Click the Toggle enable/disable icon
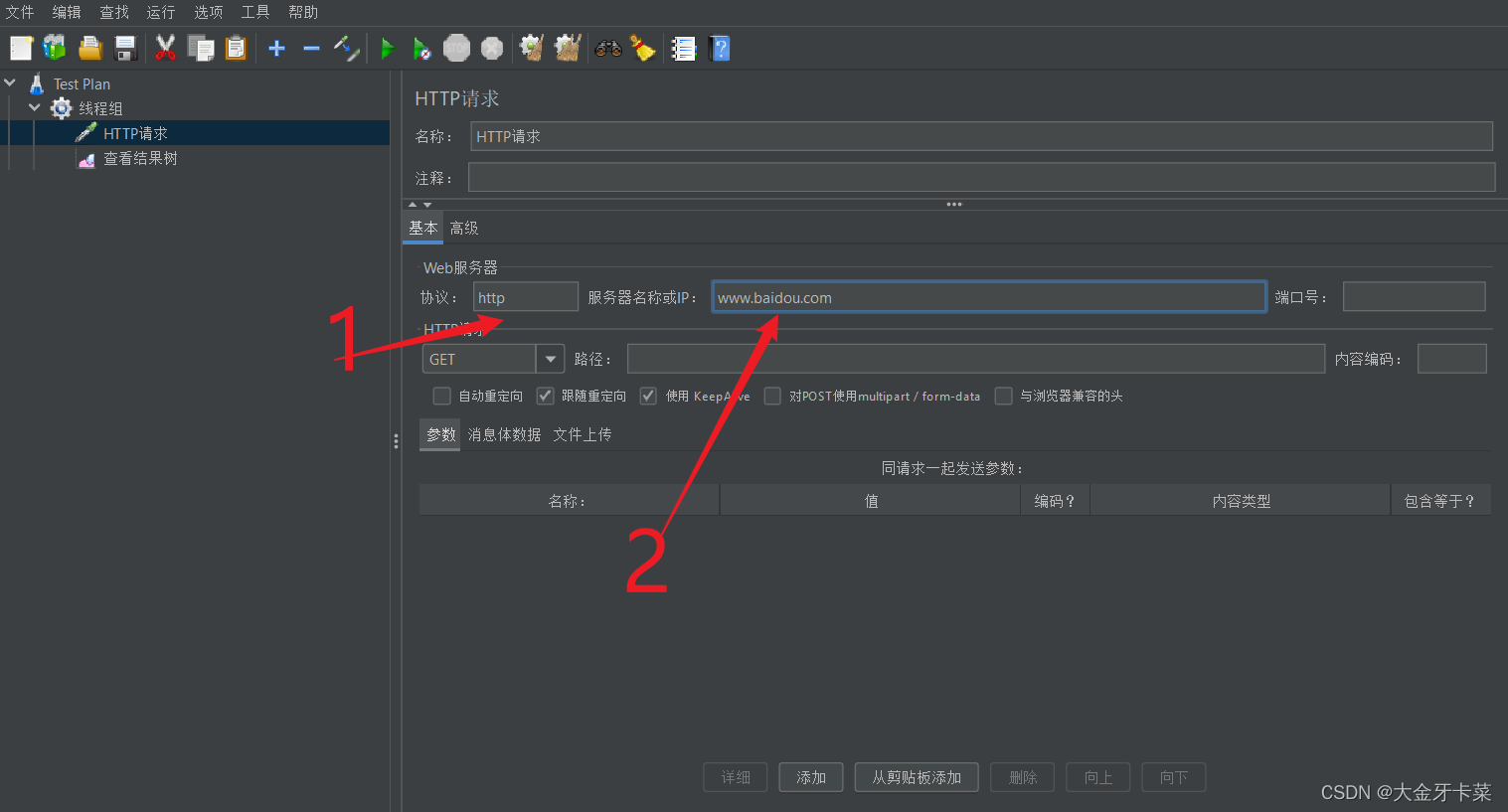 (x=346, y=48)
